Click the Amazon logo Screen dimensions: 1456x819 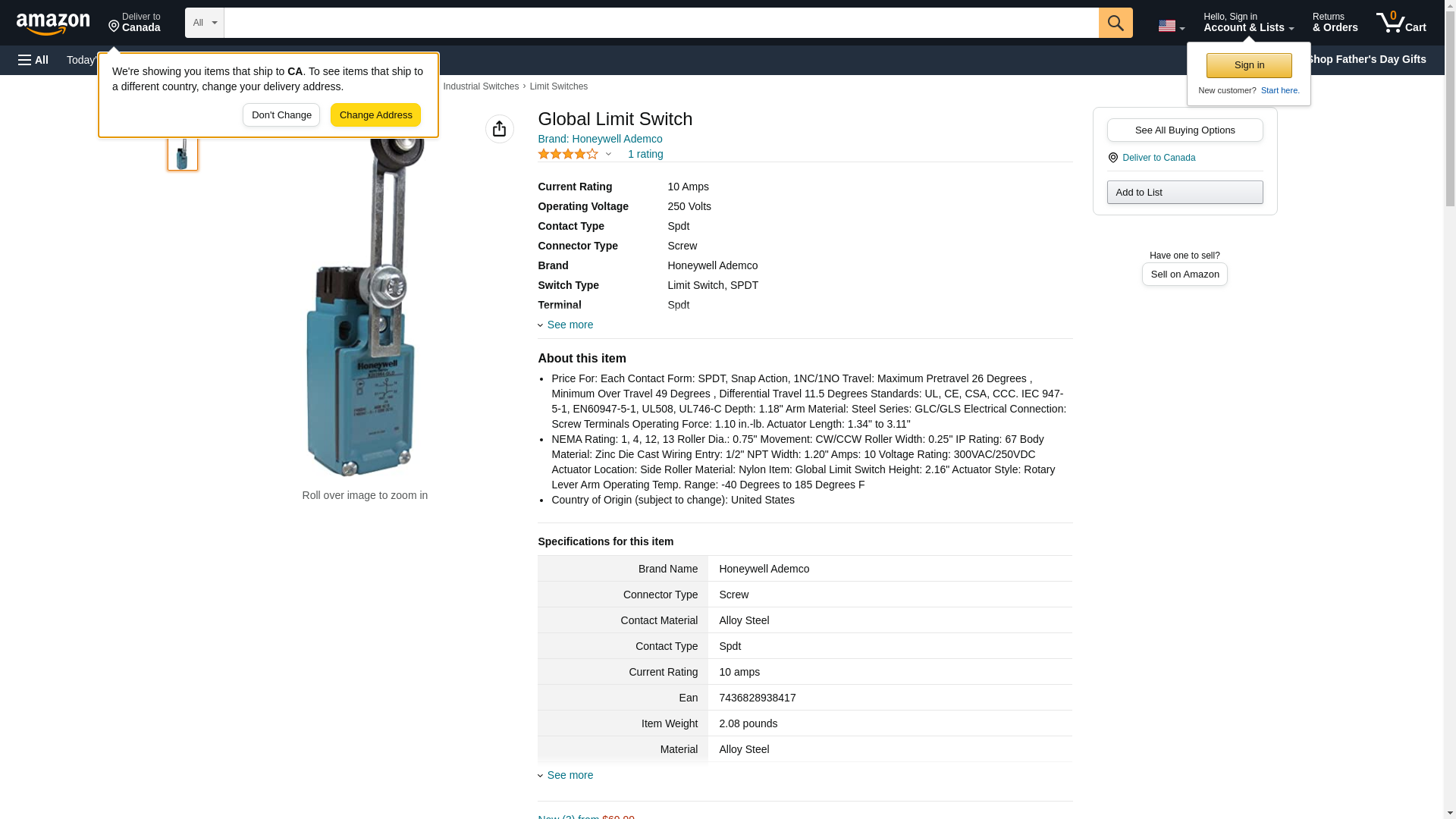53,24
